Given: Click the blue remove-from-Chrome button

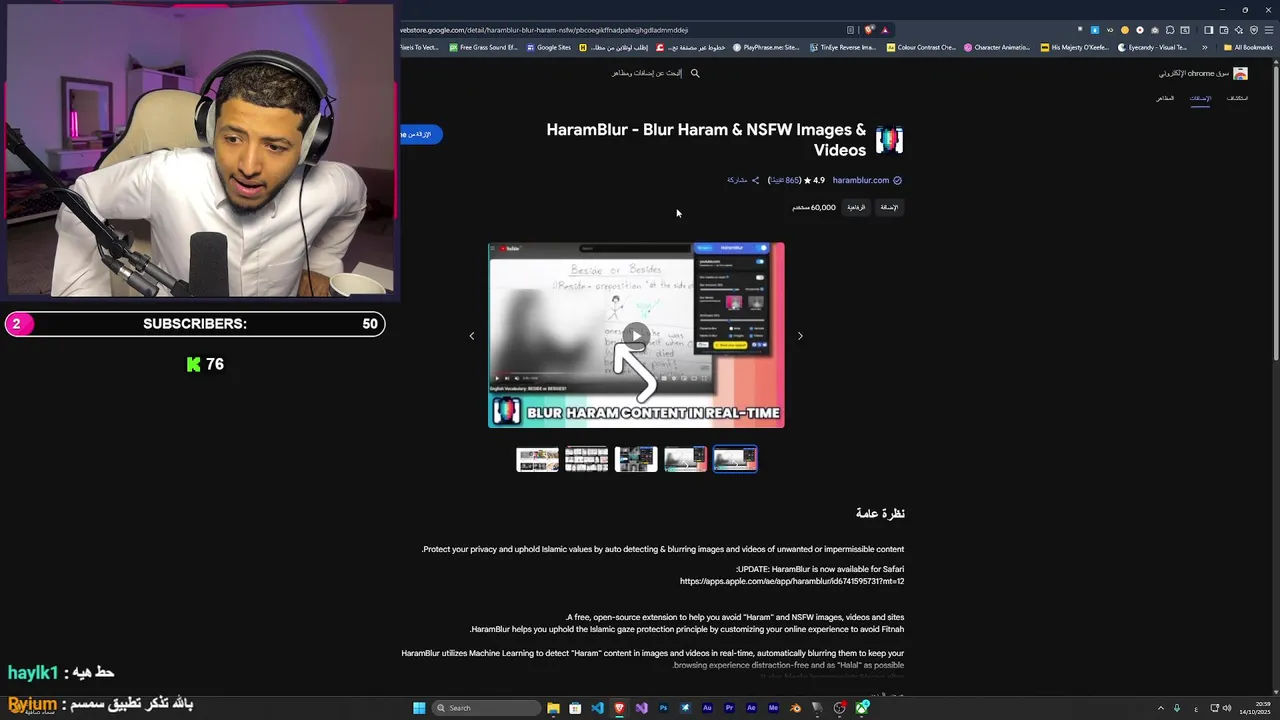Looking at the screenshot, I should coord(420,134).
